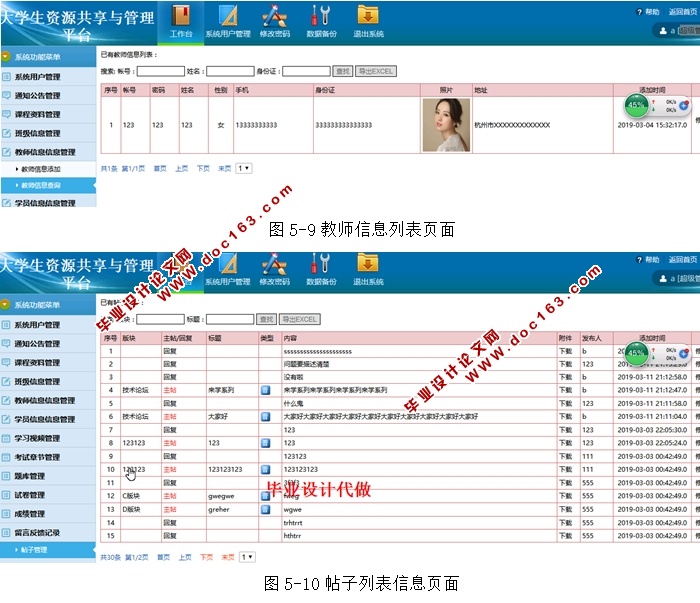Click type icon in row 6 大家好
Viewport: 700px width, 603px height.
coord(266,416)
